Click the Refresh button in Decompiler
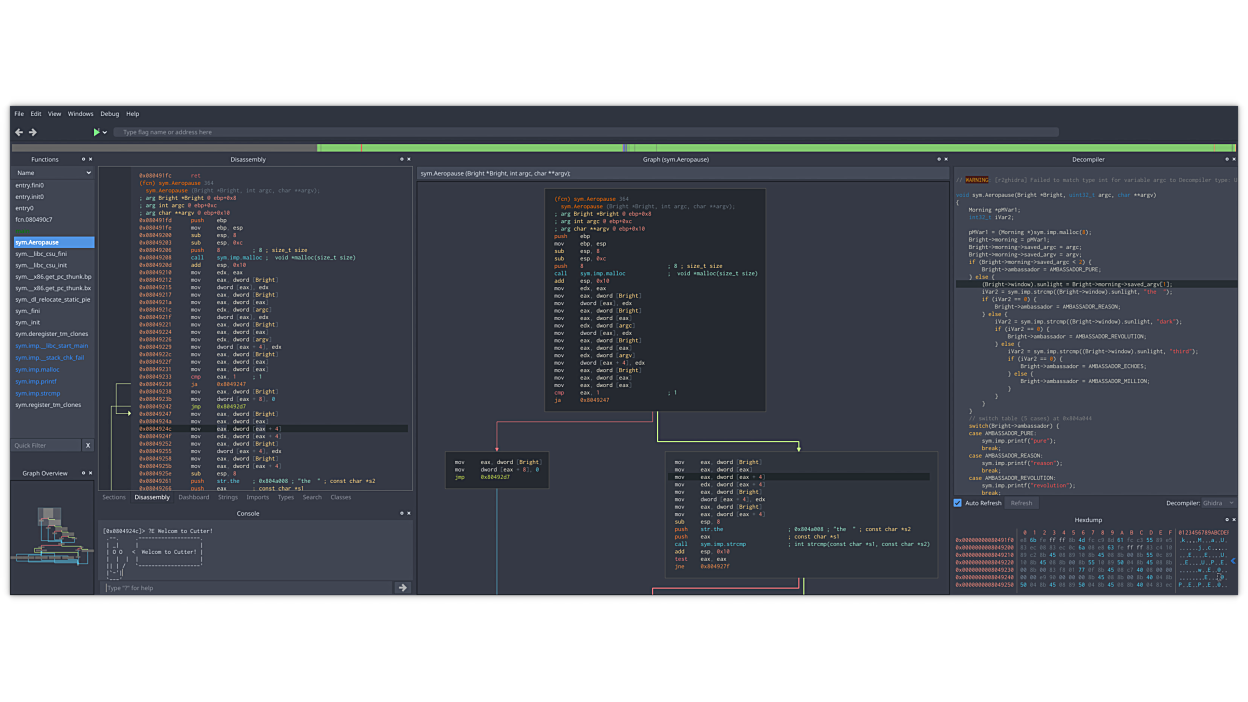Image resolution: width=1248 pixels, height=702 pixels. click(x=1021, y=503)
